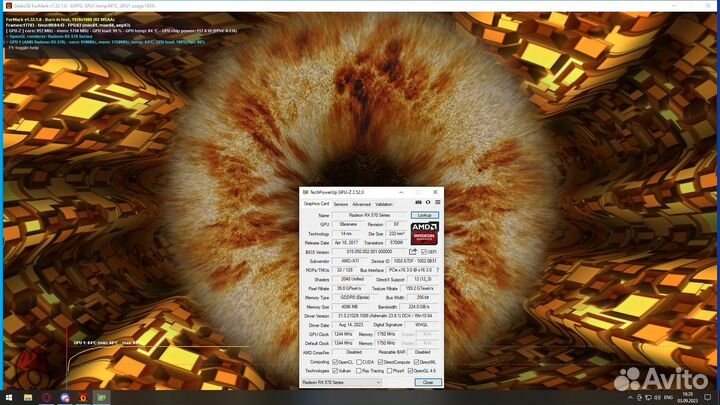
Task: Switch to the Validation tab
Action: (383, 204)
